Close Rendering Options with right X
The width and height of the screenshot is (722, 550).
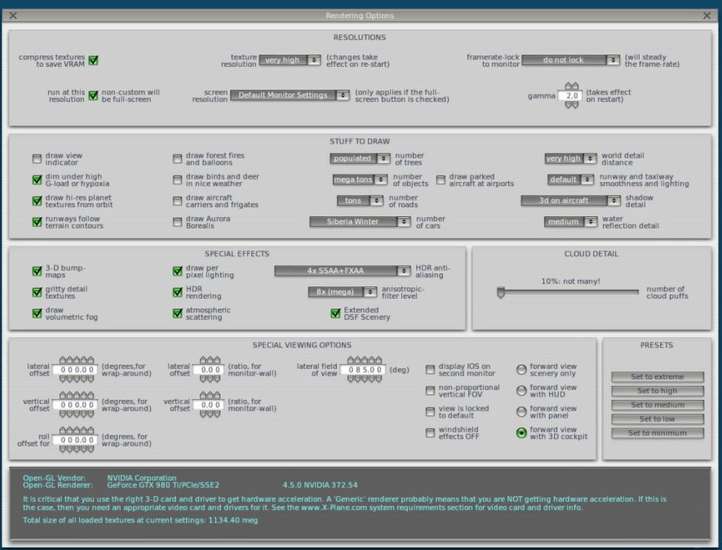pos(707,16)
